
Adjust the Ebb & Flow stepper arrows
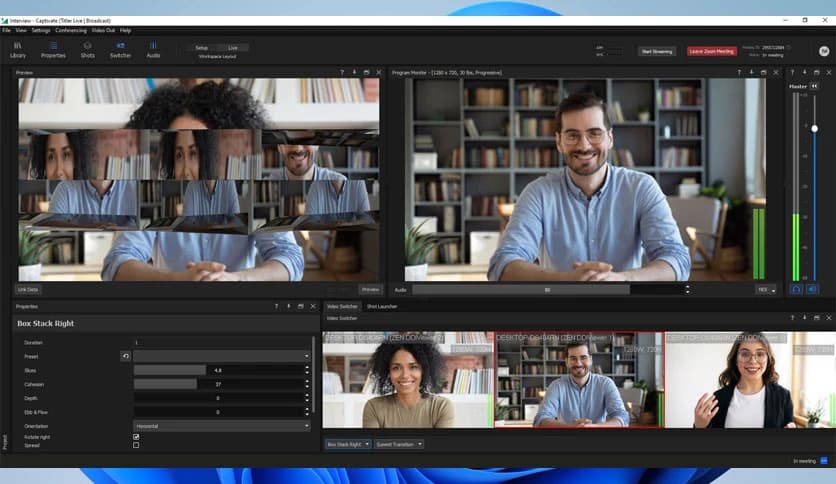pyautogui.click(x=307, y=412)
